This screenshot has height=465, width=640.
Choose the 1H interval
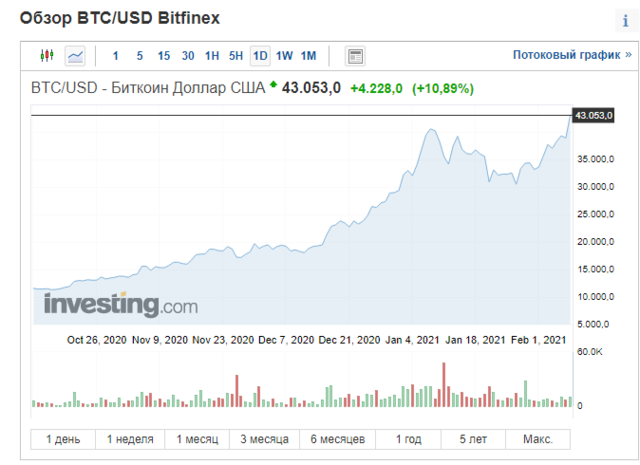click(x=212, y=56)
